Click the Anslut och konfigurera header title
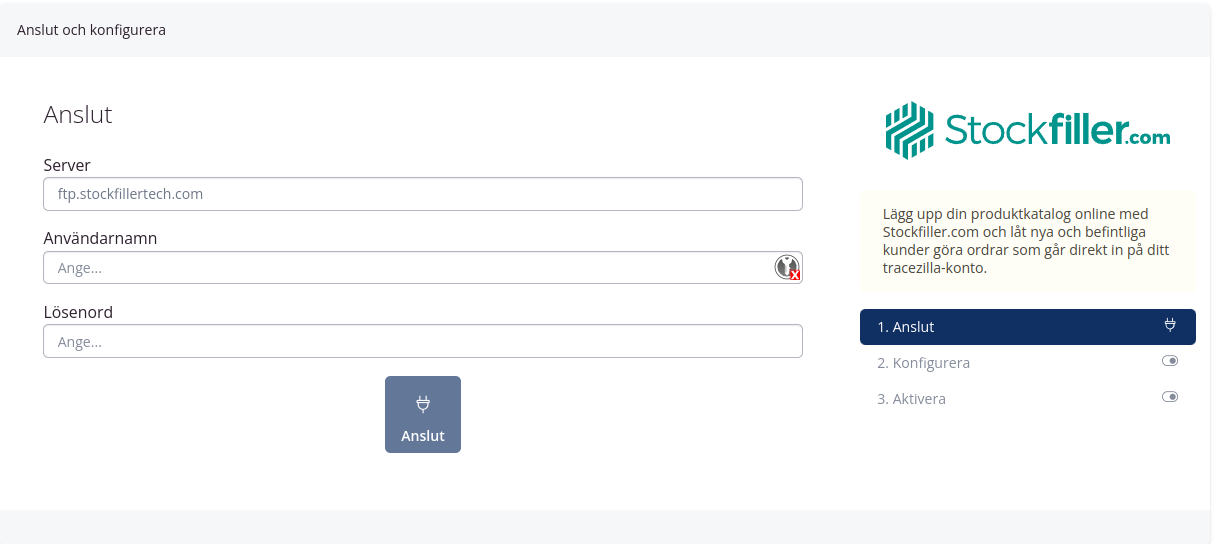The width and height of the screenshot is (1217, 544). point(91,30)
